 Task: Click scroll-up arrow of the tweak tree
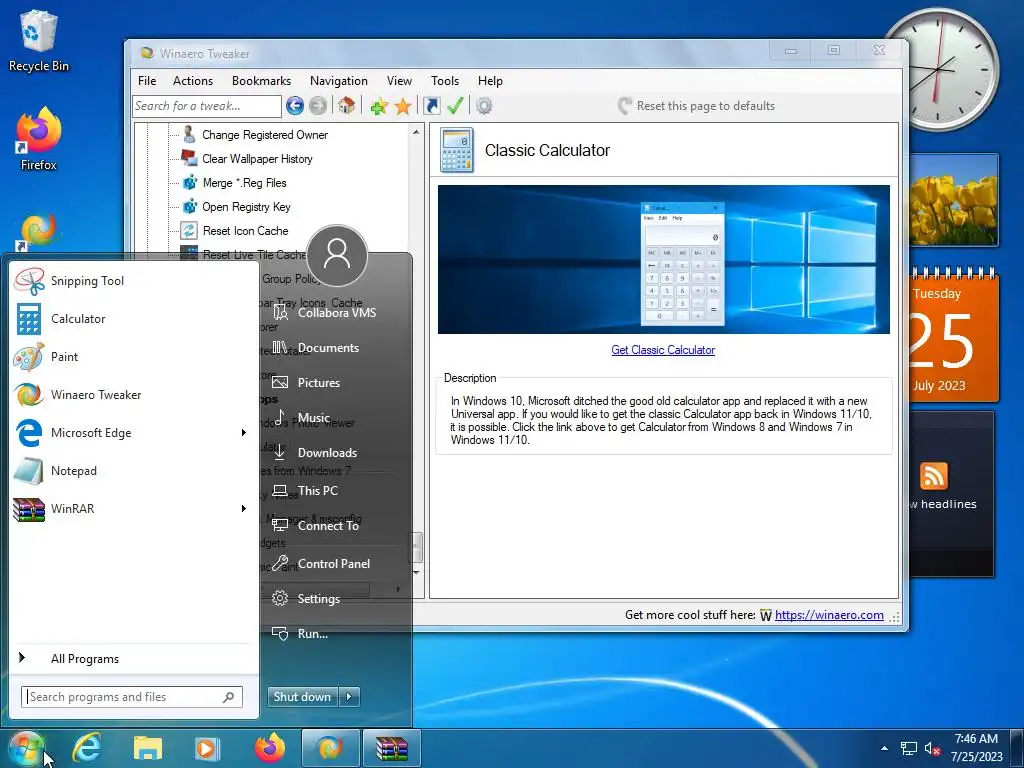tap(416, 132)
